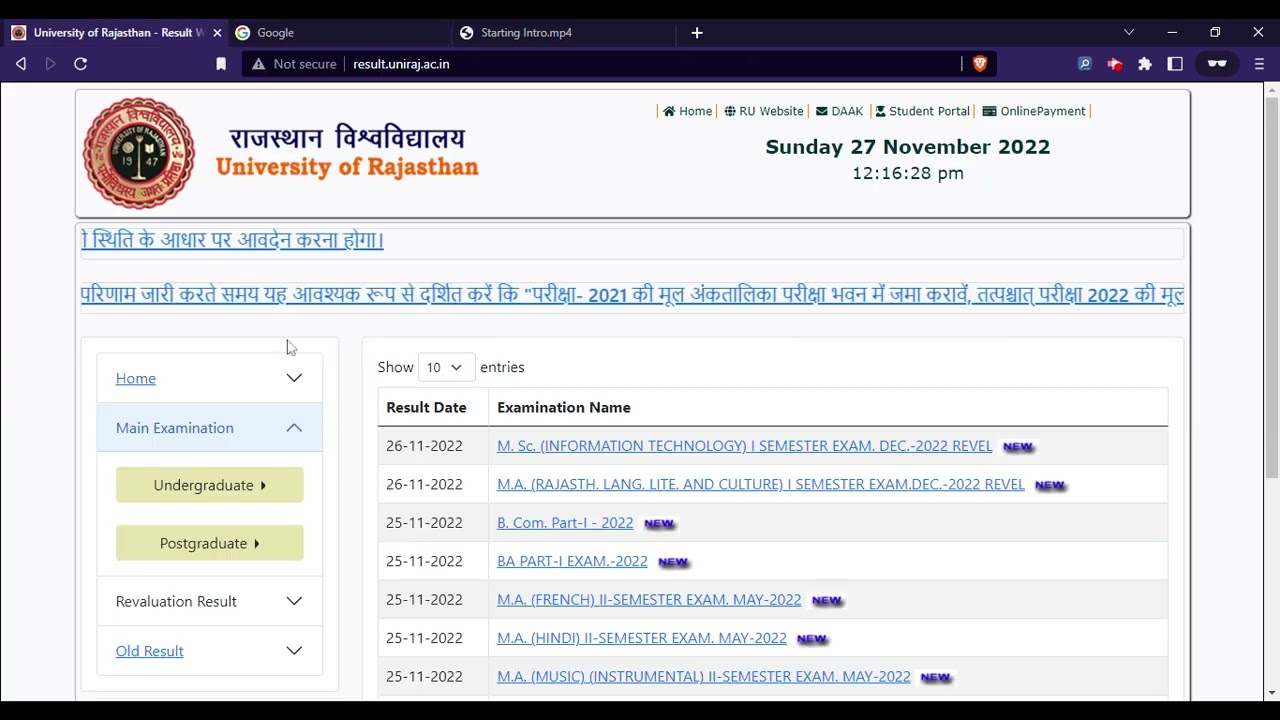
Task: Open the RU Website header link
Action: coord(764,111)
